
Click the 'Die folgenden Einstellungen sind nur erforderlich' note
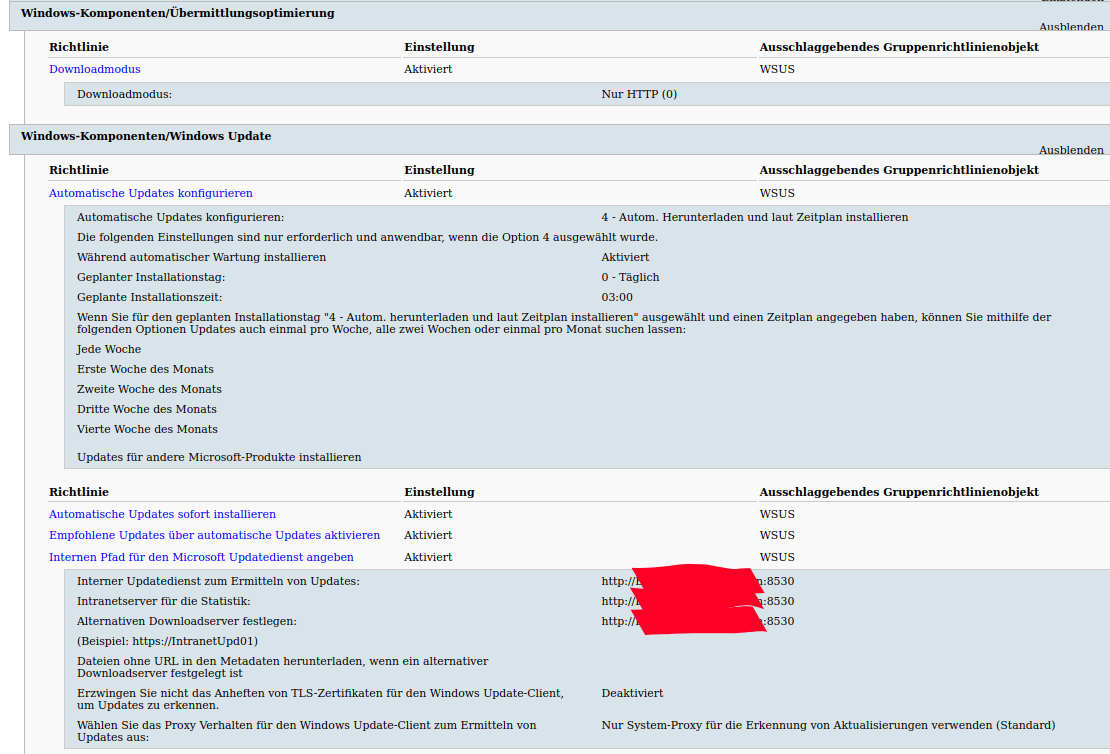point(367,237)
